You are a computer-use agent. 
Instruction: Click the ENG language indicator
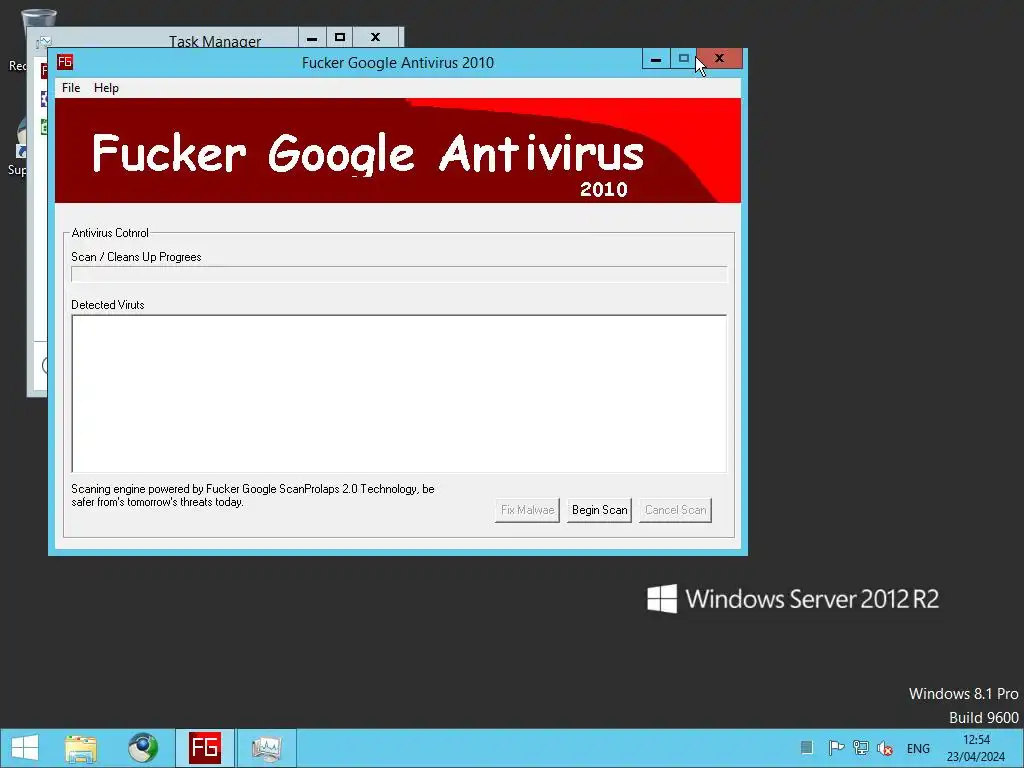point(918,748)
